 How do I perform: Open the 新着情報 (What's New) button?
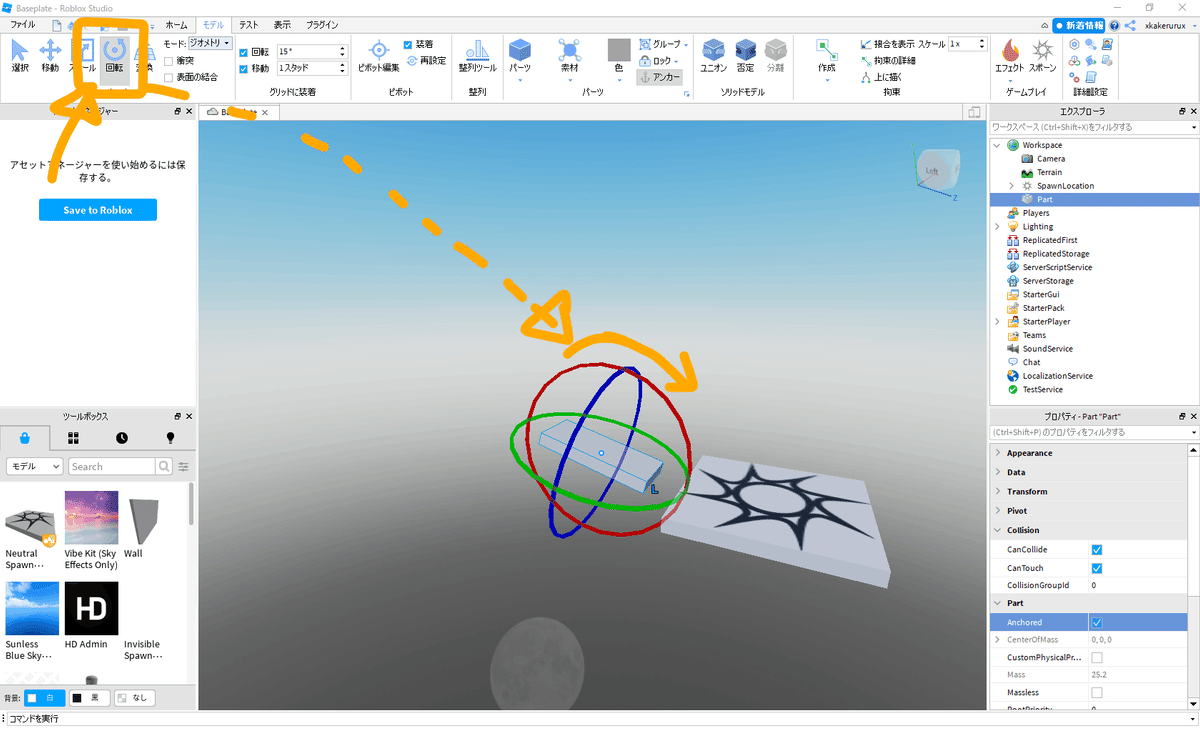(x=1078, y=25)
